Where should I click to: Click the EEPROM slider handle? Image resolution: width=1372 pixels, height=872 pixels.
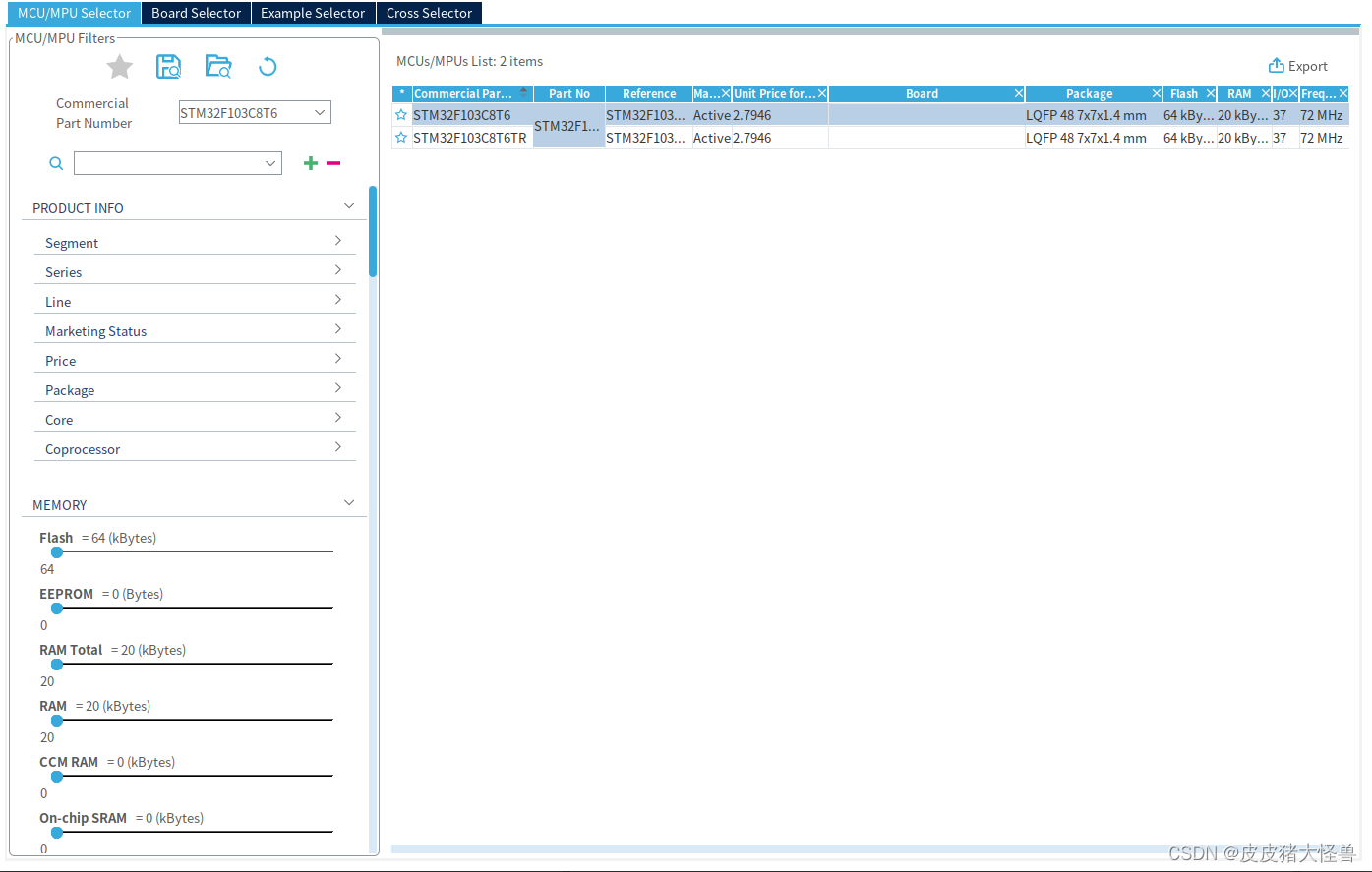click(57, 609)
